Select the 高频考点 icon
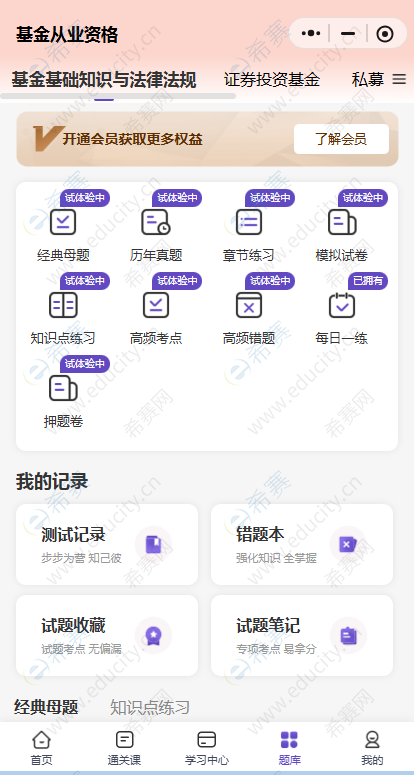The width and height of the screenshot is (414, 775). (156, 305)
